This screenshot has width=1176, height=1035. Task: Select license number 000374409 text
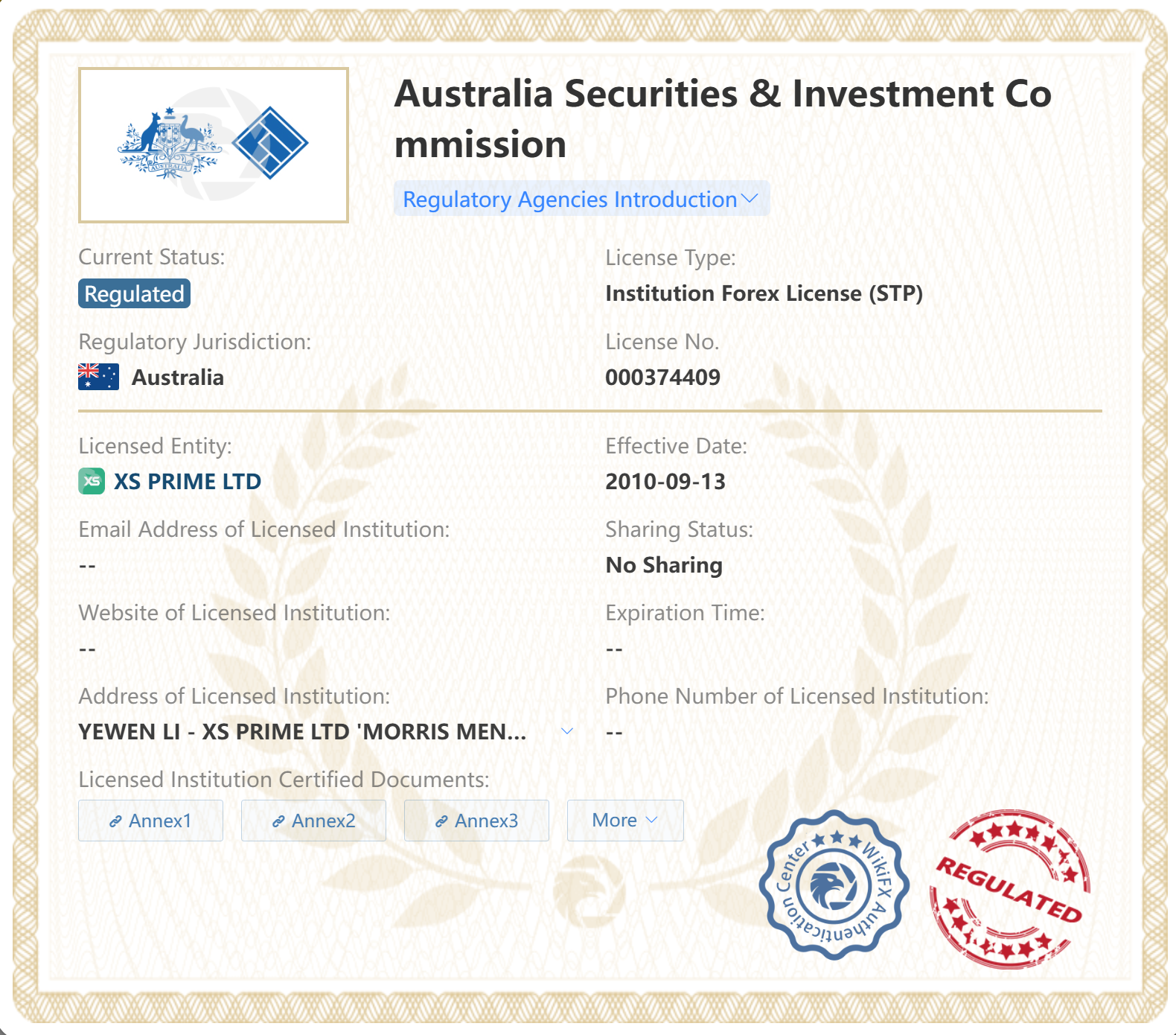click(662, 377)
